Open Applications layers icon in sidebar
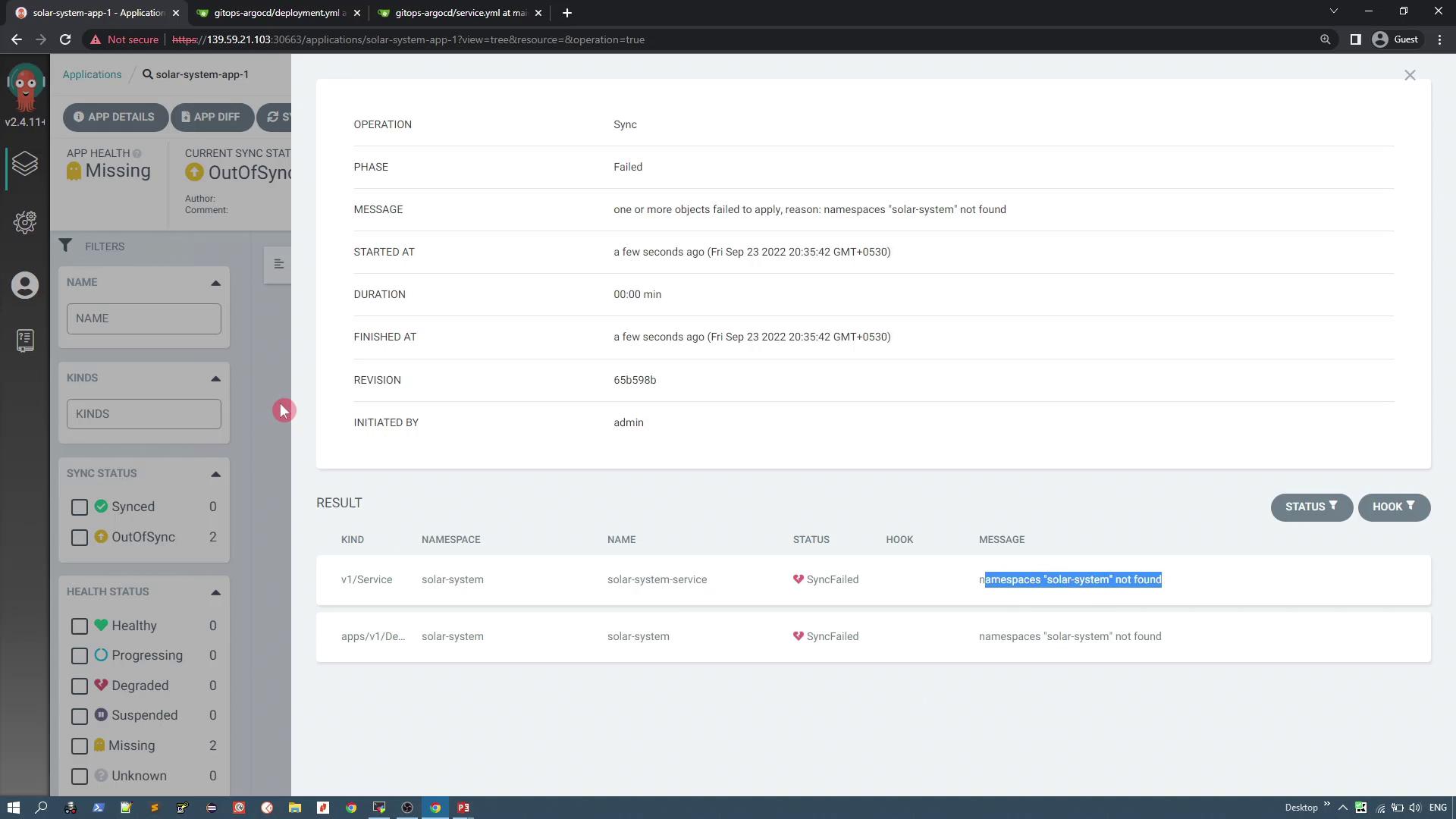Screen dimensions: 1456x819 click(x=25, y=164)
